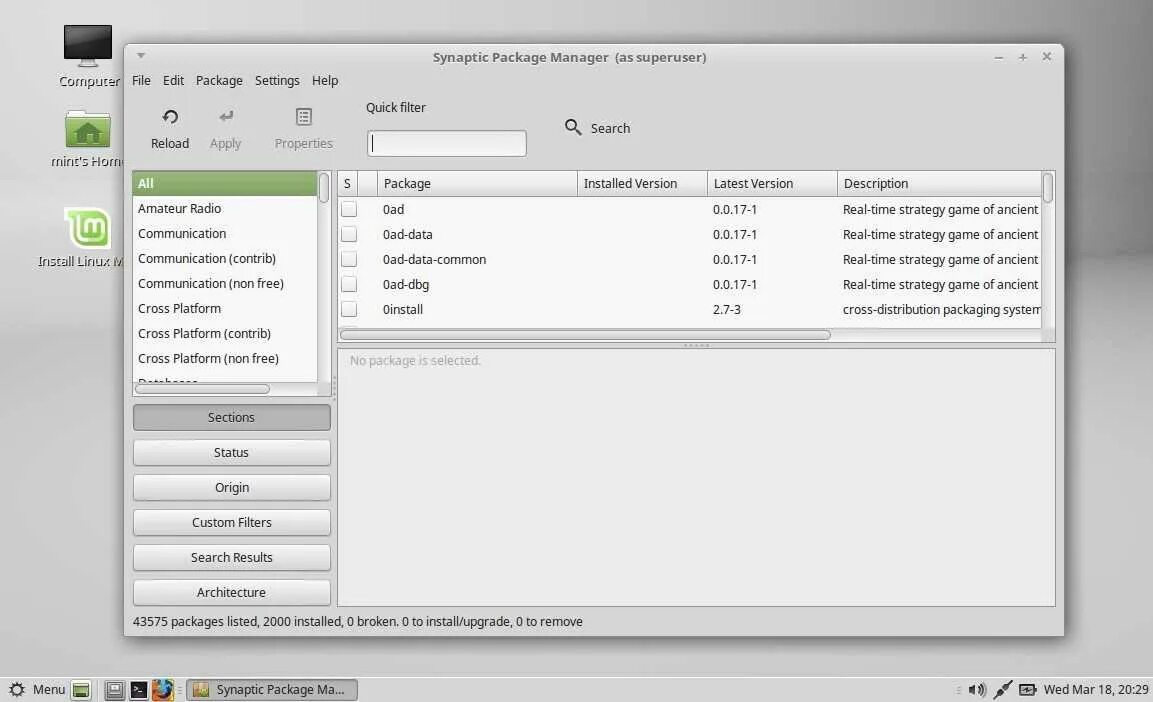Open the File menu

pos(141,80)
